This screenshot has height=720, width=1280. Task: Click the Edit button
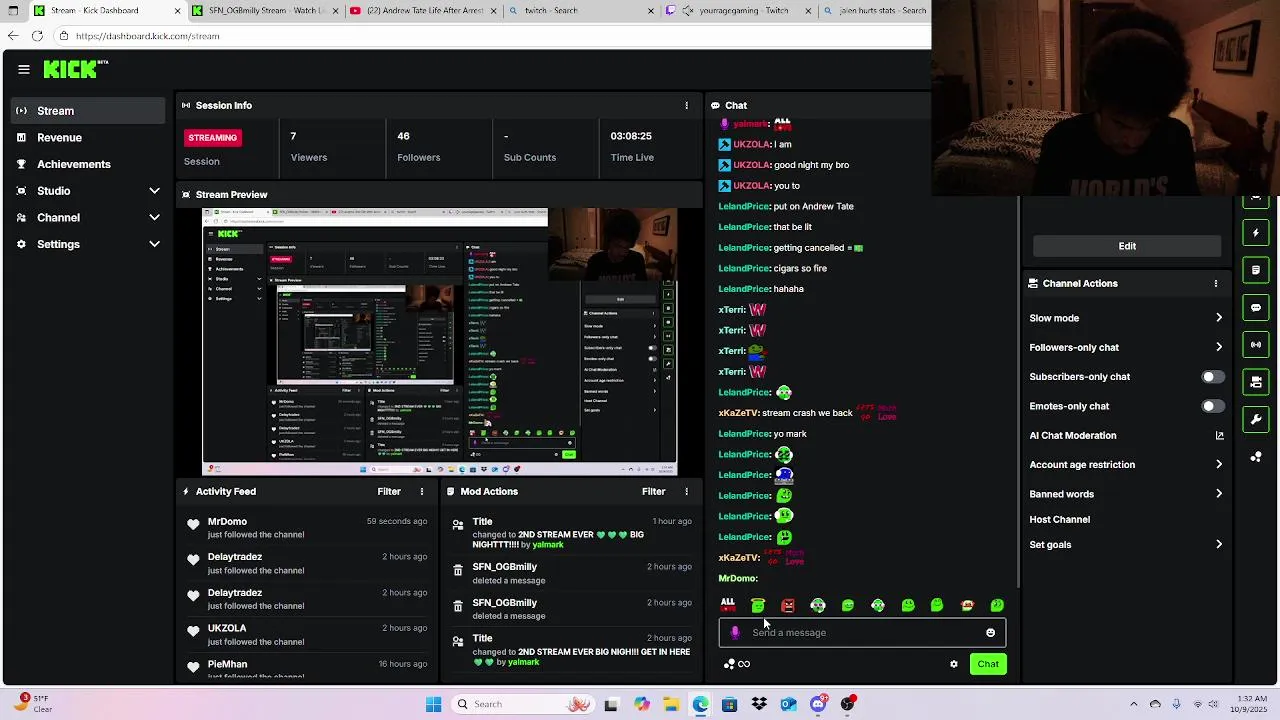(1127, 246)
